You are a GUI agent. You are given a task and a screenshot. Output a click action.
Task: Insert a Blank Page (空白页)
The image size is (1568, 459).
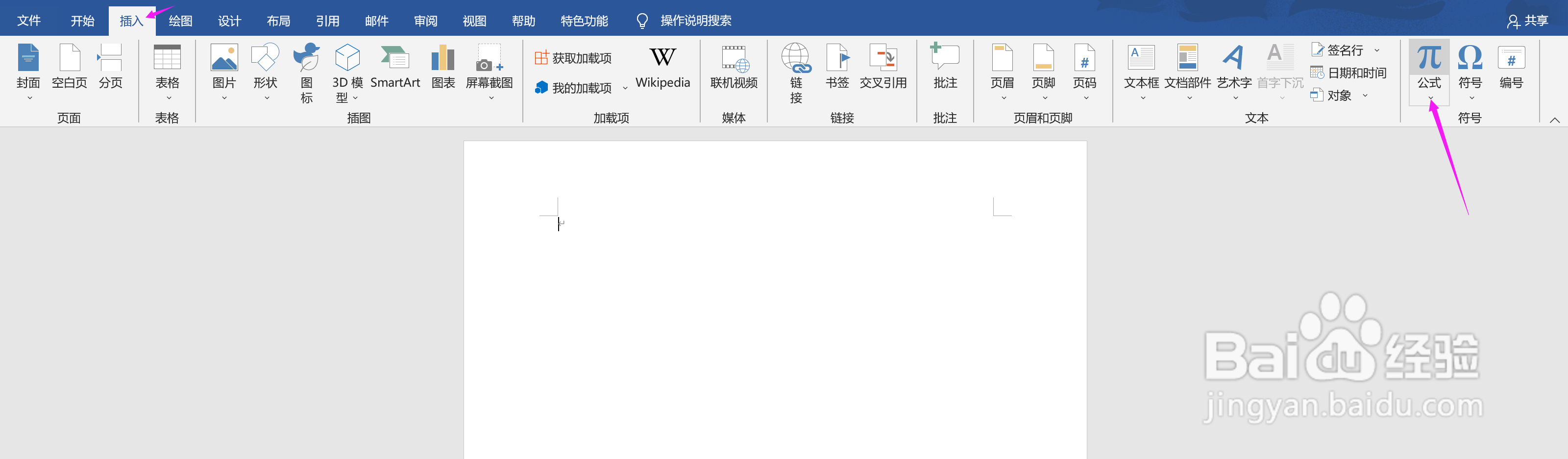(70, 66)
